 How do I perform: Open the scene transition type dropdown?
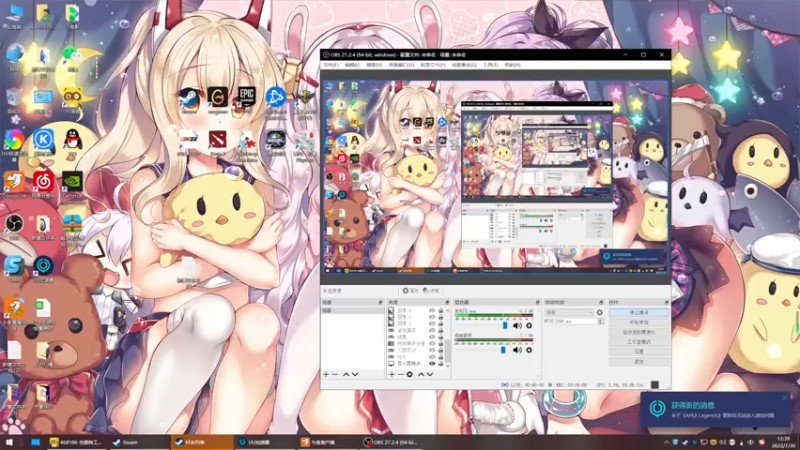pyautogui.click(x=569, y=313)
